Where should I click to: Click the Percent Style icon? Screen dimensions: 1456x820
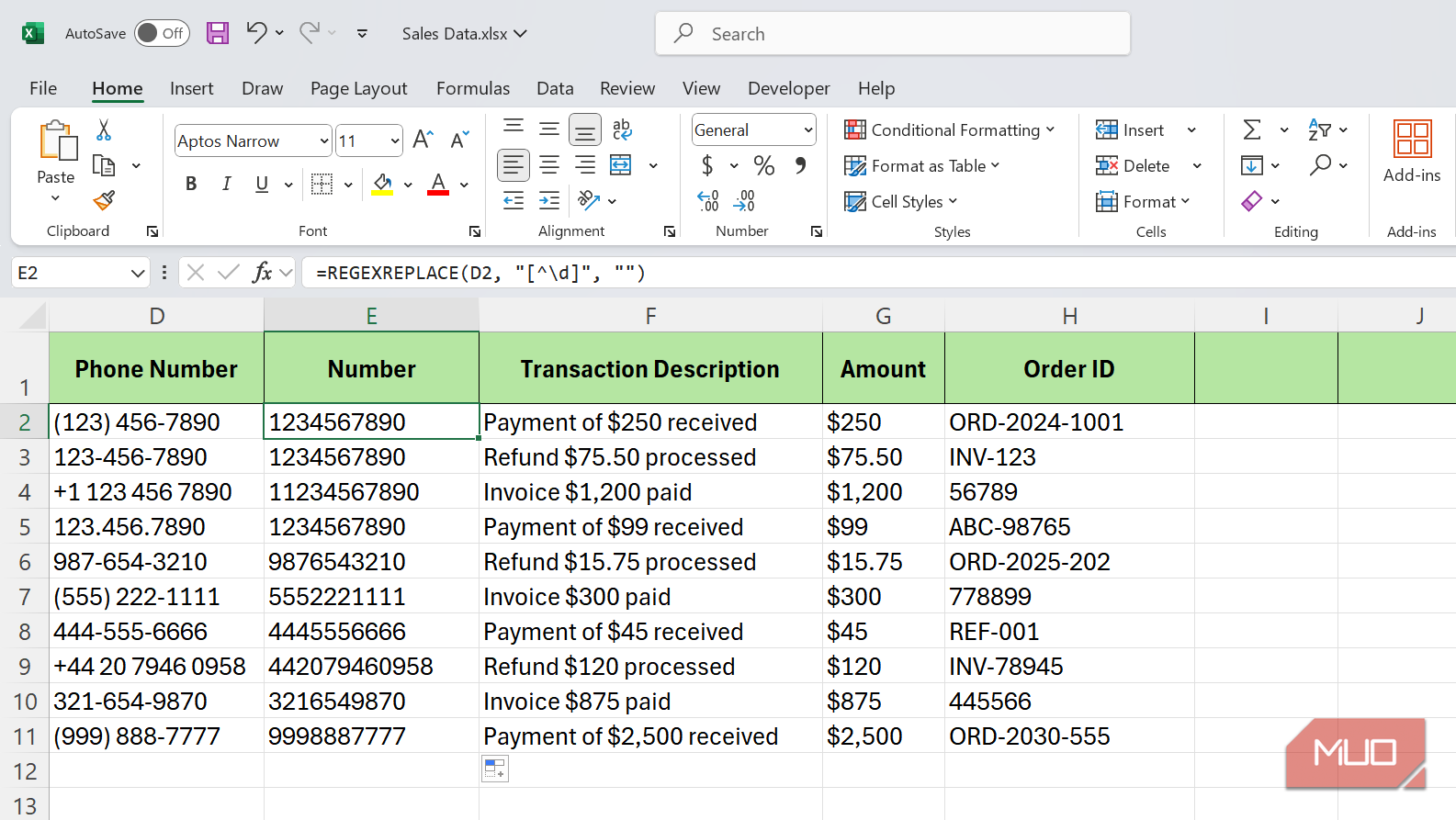[x=763, y=165]
